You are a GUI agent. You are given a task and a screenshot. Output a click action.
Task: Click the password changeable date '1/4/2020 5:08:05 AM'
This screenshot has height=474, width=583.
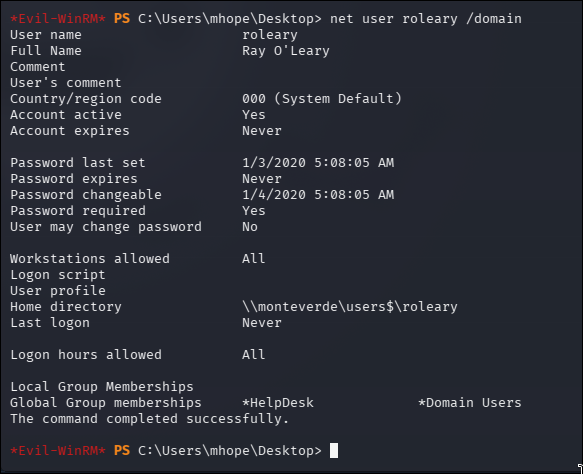click(x=318, y=195)
